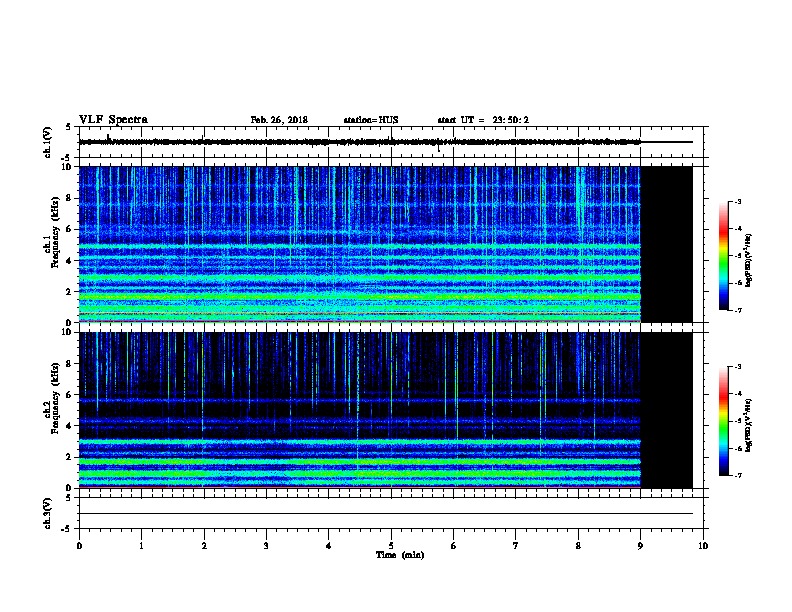Click the "4" frequency tick of ch.1 spectrogram

pos(70,261)
